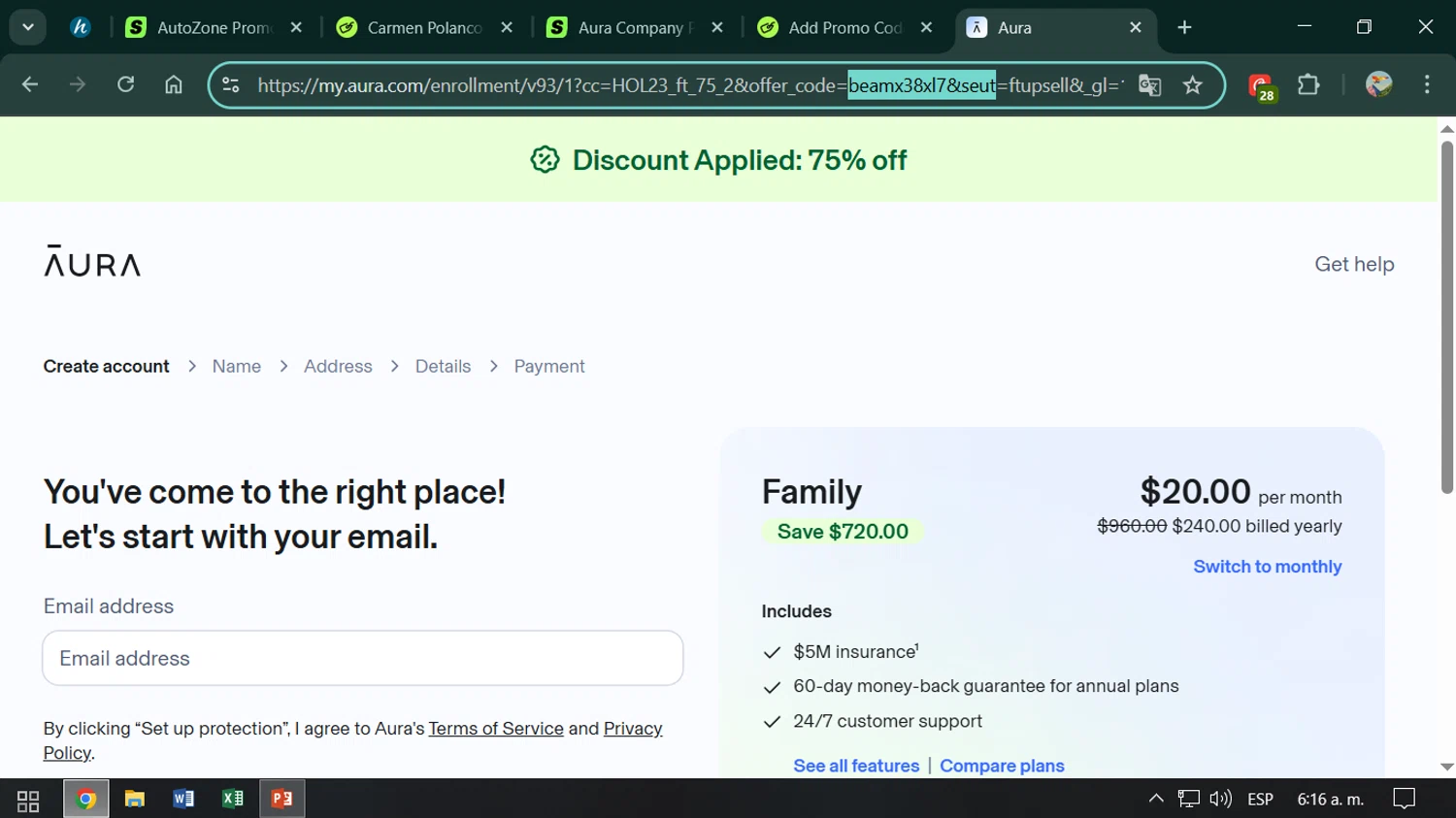Select the Create account breadcrumb step
Image resolution: width=1456 pixels, height=818 pixels.
106,366
